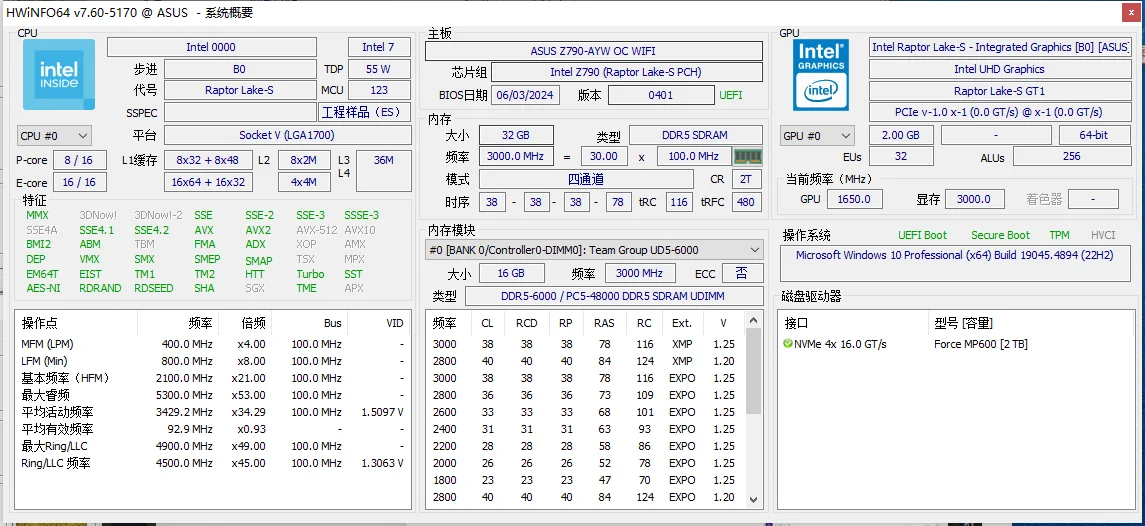The image size is (1145, 526).
Task: Click the memory timings scrollbar down arrow
Action: pos(754,500)
